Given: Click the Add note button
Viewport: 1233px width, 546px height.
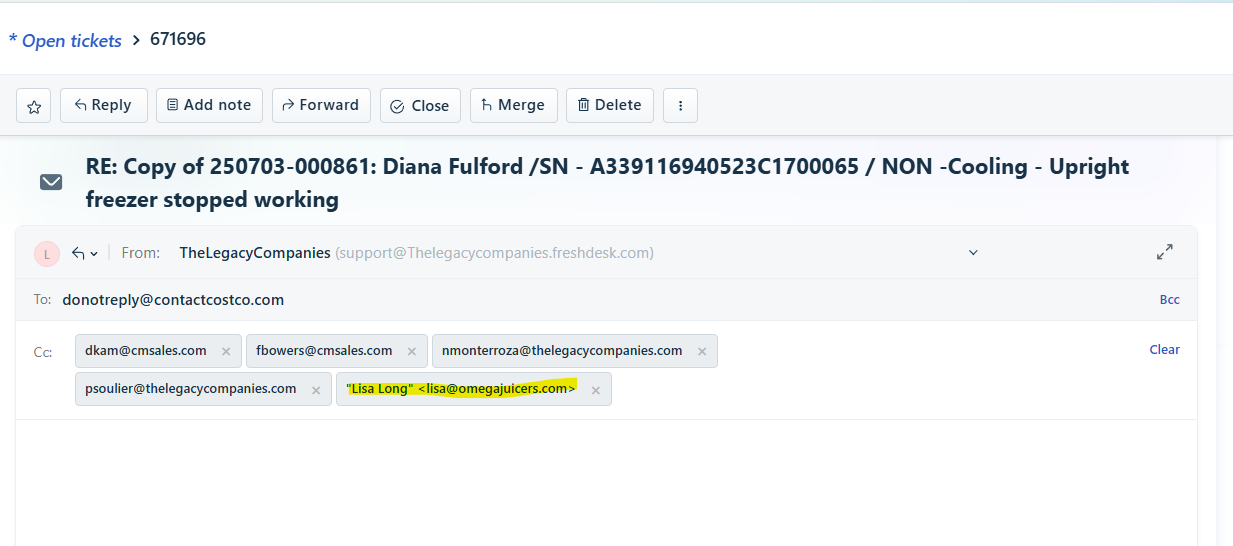Looking at the screenshot, I should [x=209, y=105].
